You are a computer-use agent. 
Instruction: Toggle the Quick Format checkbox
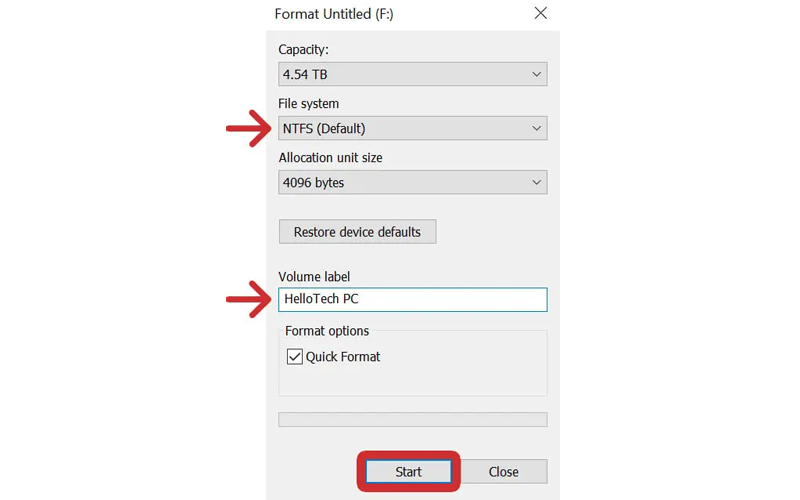(x=295, y=356)
